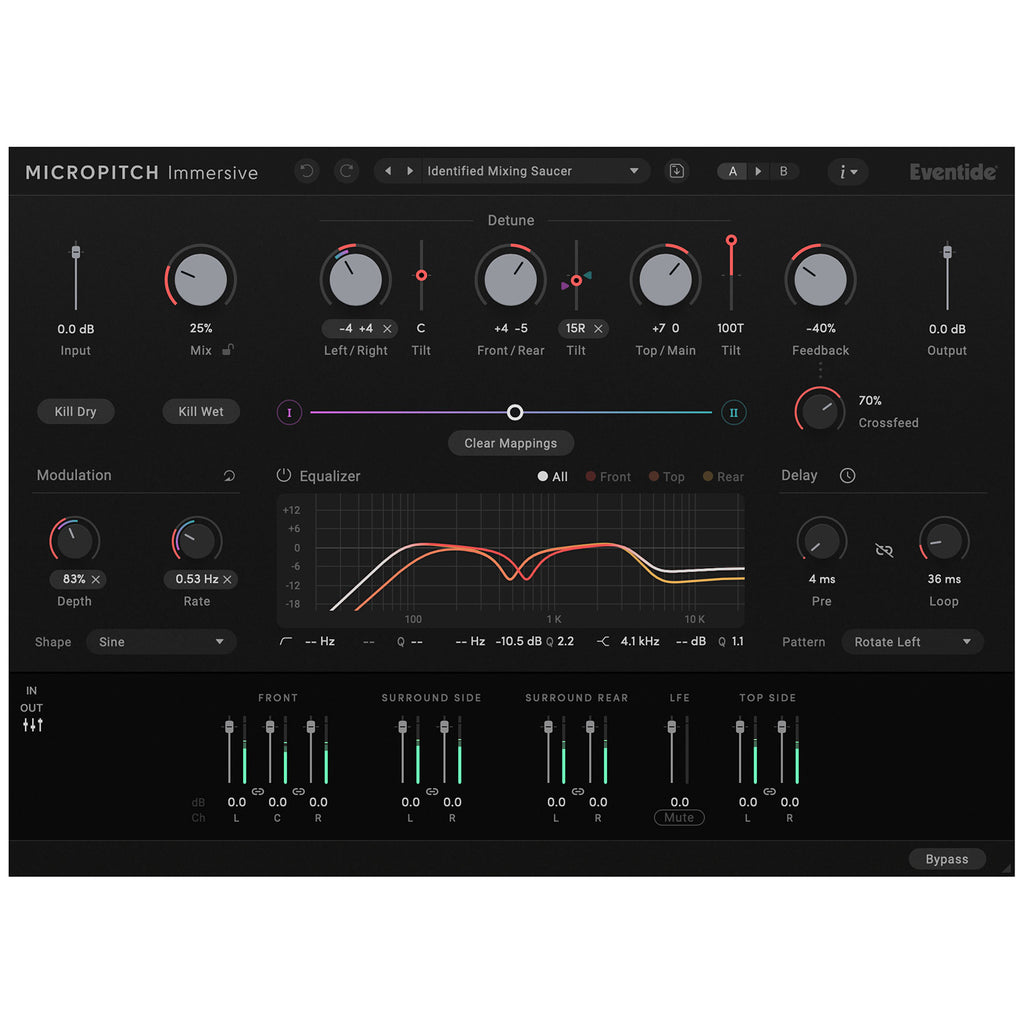Click the LFE channel fader
This screenshot has height=1024, width=1024.
pos(671,727)
